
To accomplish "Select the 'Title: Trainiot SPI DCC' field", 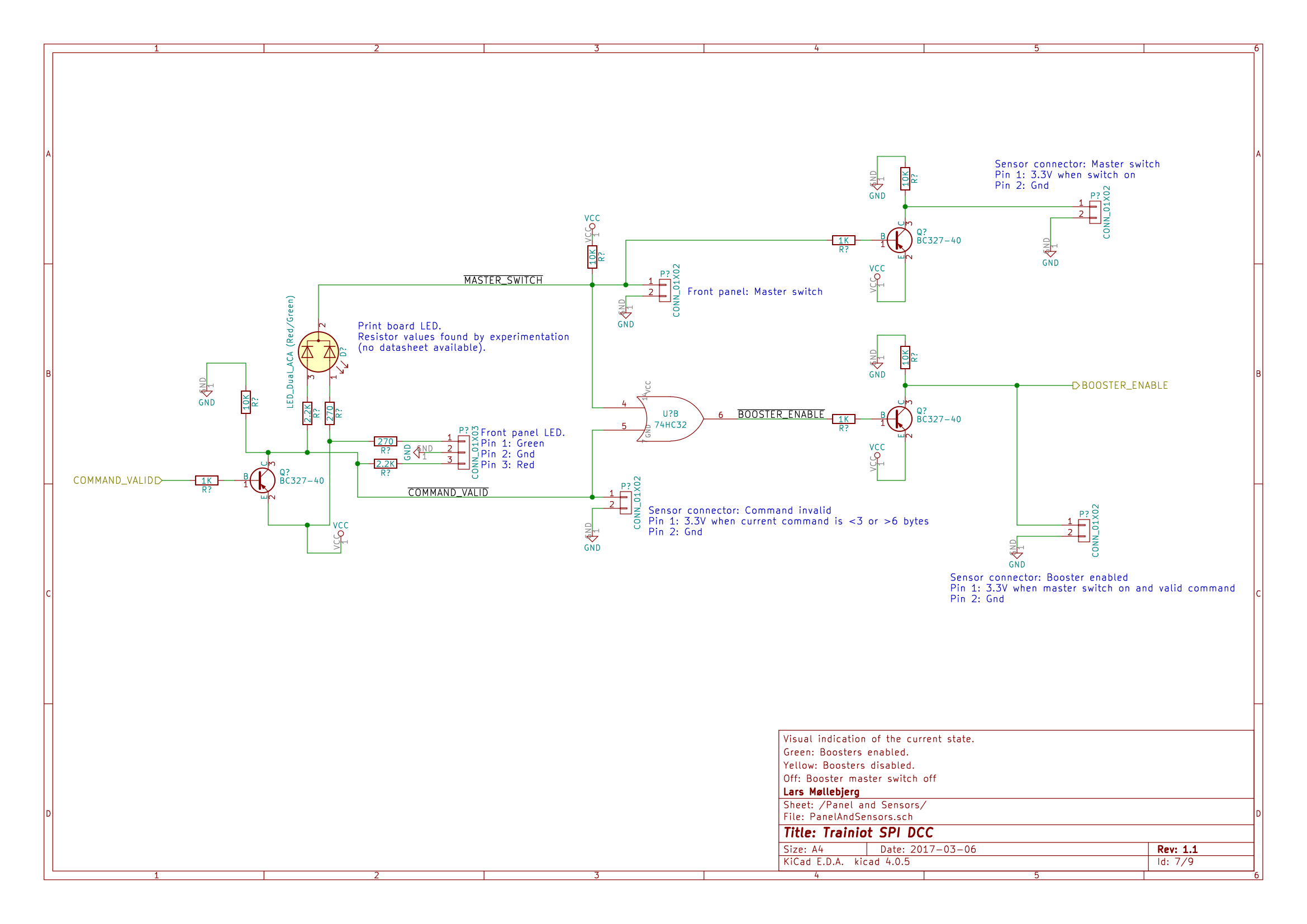I will [x=858, y=833].
